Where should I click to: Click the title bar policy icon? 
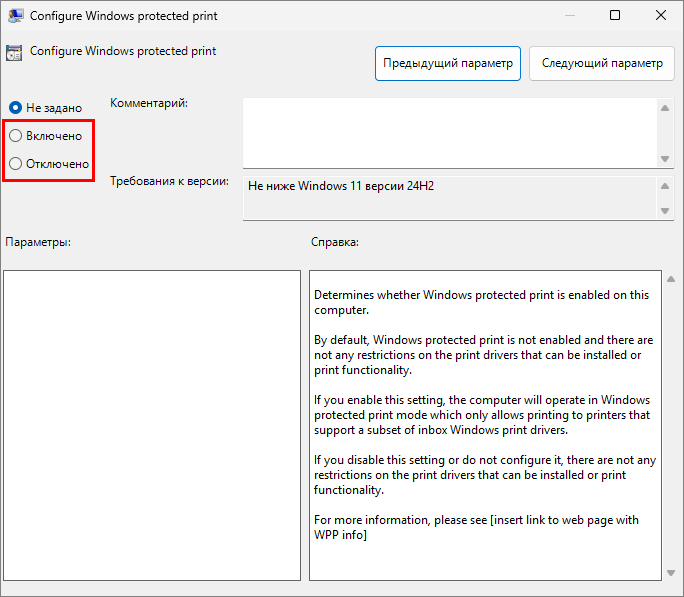pyautogui.click(x=16, y=16)
